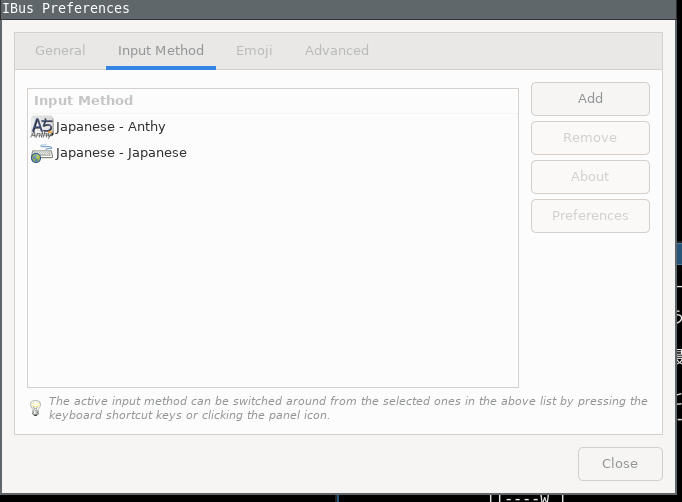Image resolution: width=682 pixels, height=502 pixels.
Task: Click the Remove button
Action: pos(590,138)
